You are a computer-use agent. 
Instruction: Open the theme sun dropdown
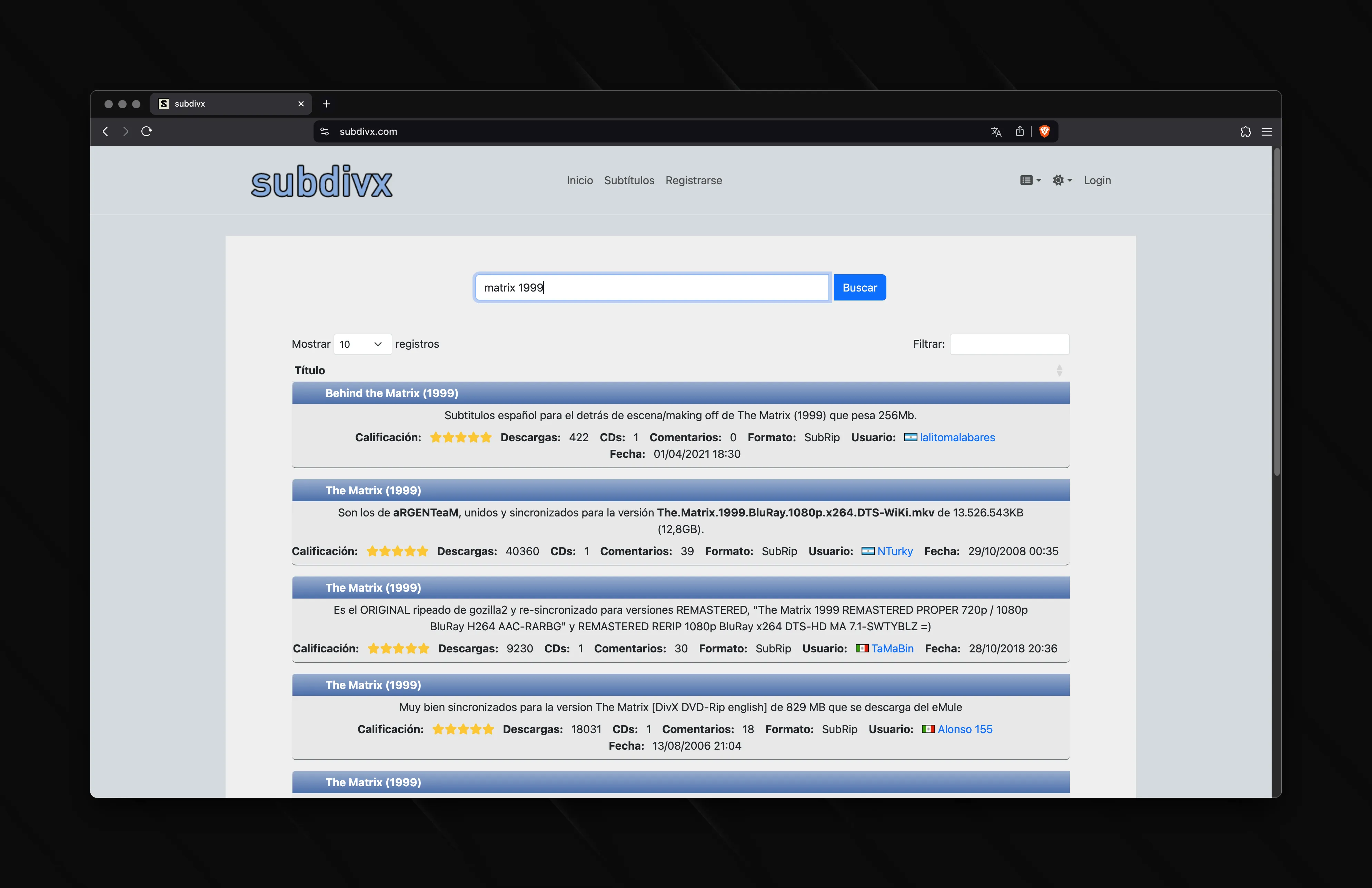click(x=1062, y=180)
